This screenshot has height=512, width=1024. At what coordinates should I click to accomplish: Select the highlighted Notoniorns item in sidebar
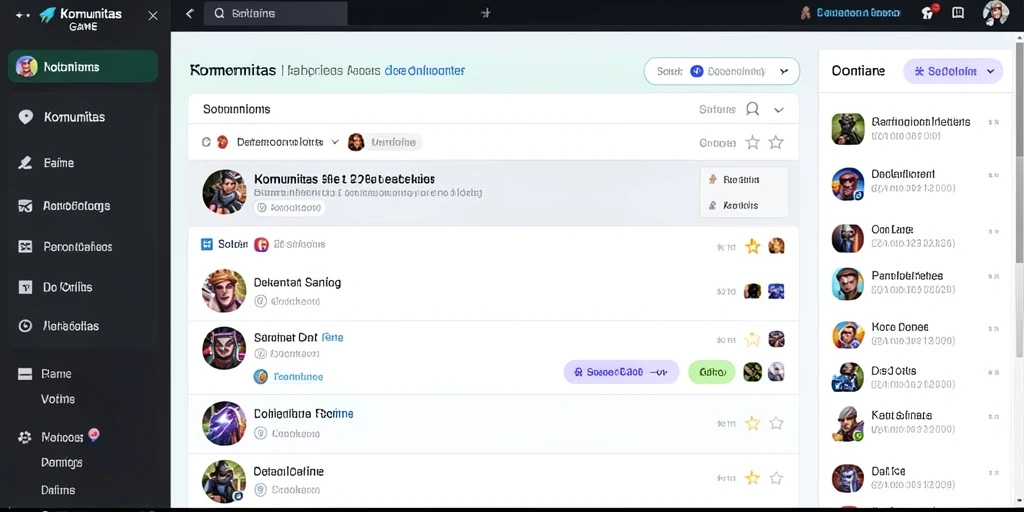point(83,67)
